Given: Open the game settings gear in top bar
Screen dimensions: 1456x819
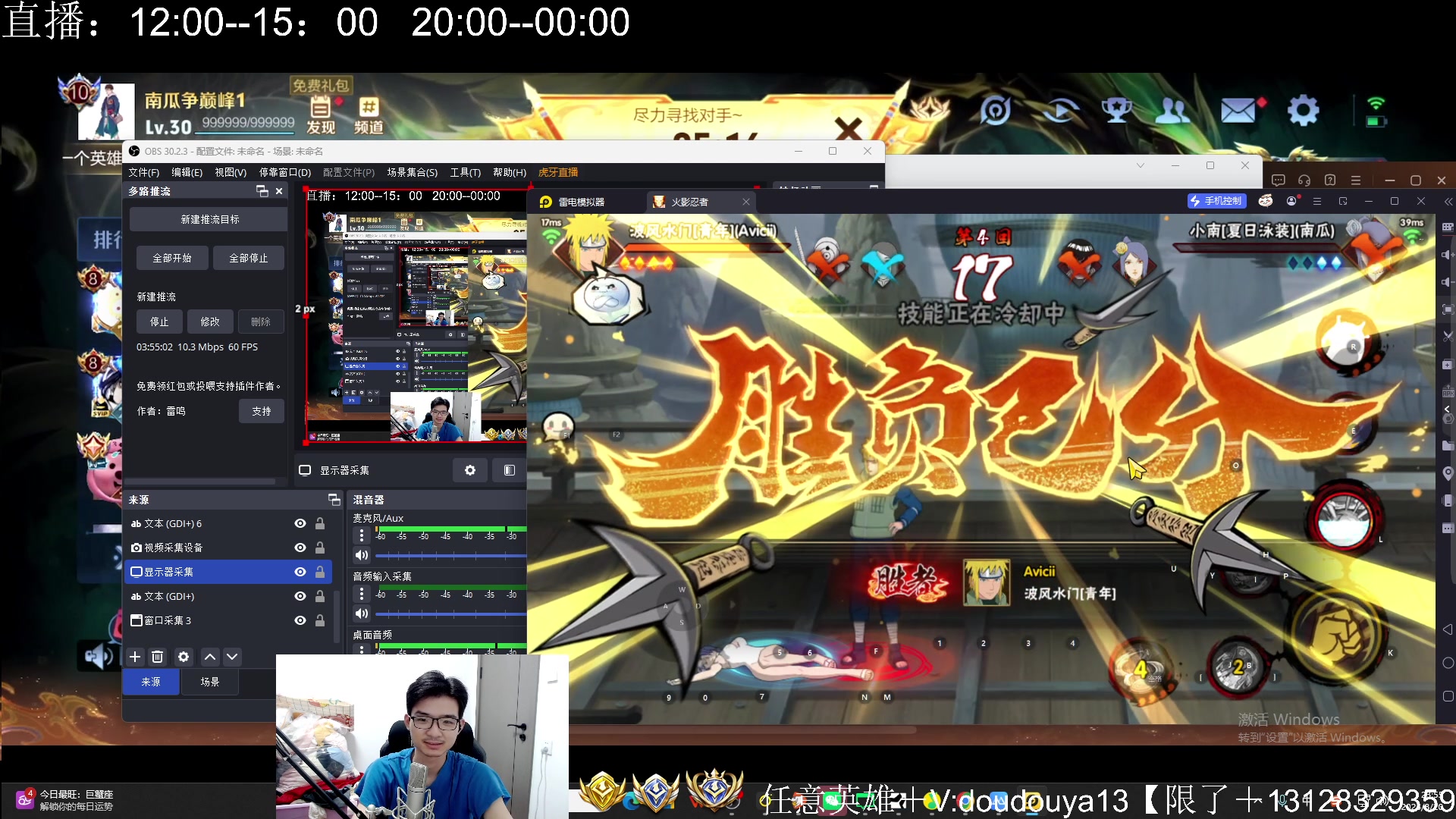Looking at the screenshot, I should (x=1303, y=111).
